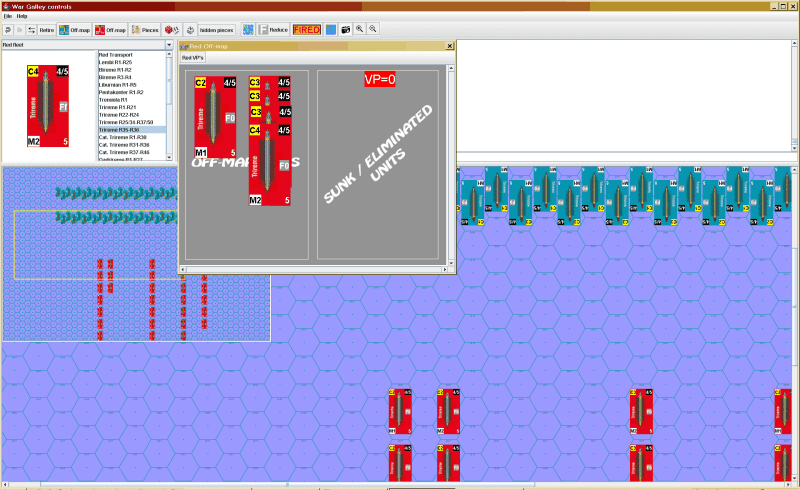The image size is (800, 490).
Task: Click the Retire toolbar button
Action: (46, 30)
